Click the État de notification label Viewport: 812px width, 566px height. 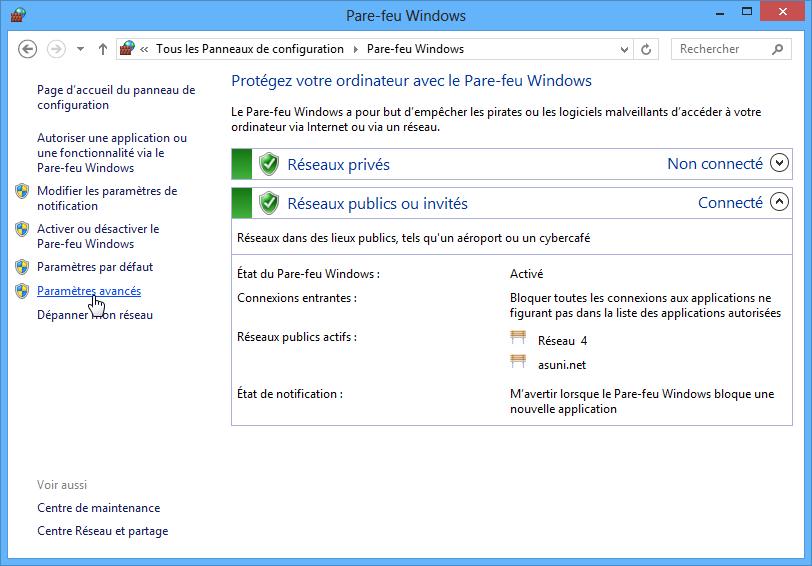point(290,394)
